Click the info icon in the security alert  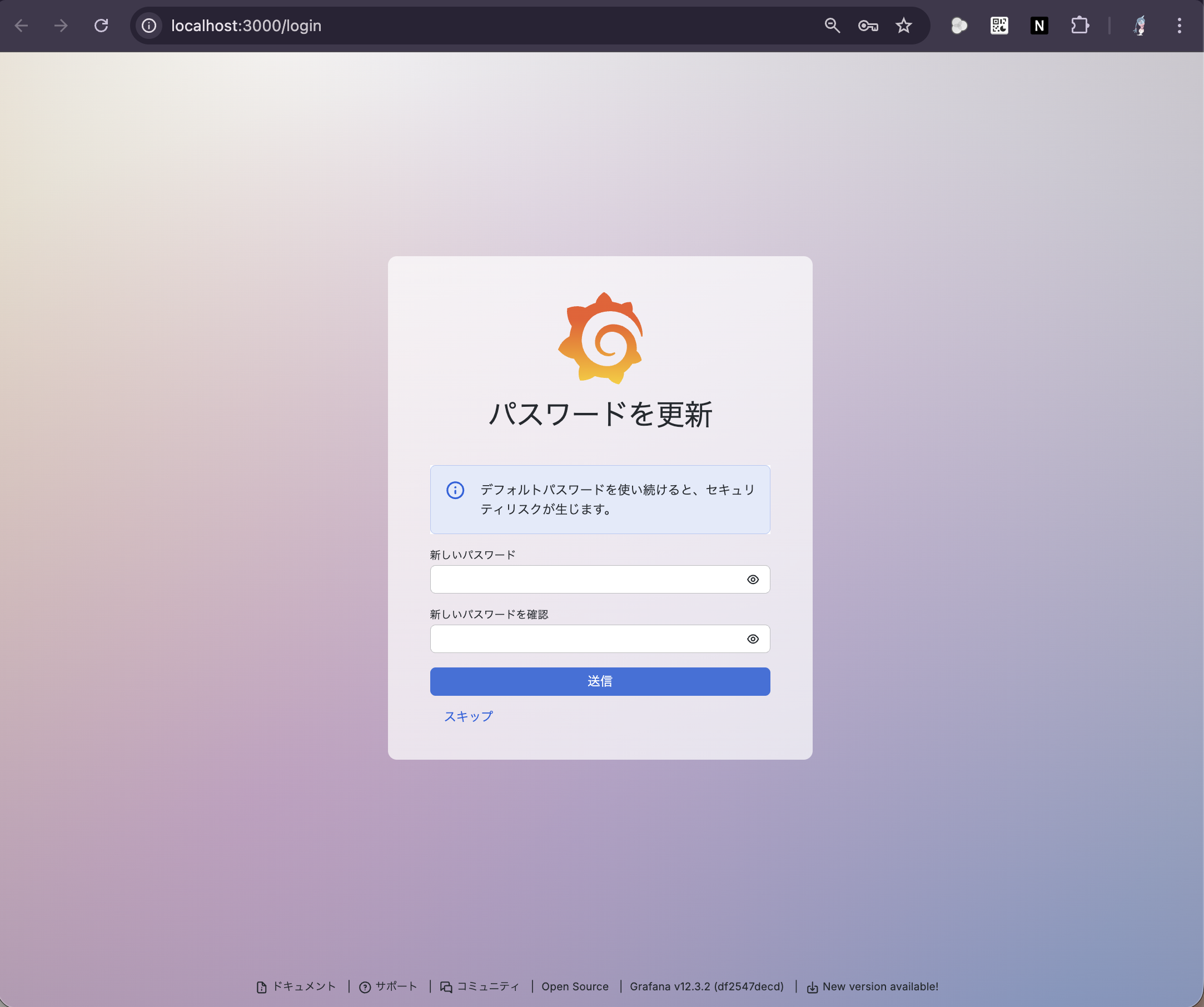455,491
